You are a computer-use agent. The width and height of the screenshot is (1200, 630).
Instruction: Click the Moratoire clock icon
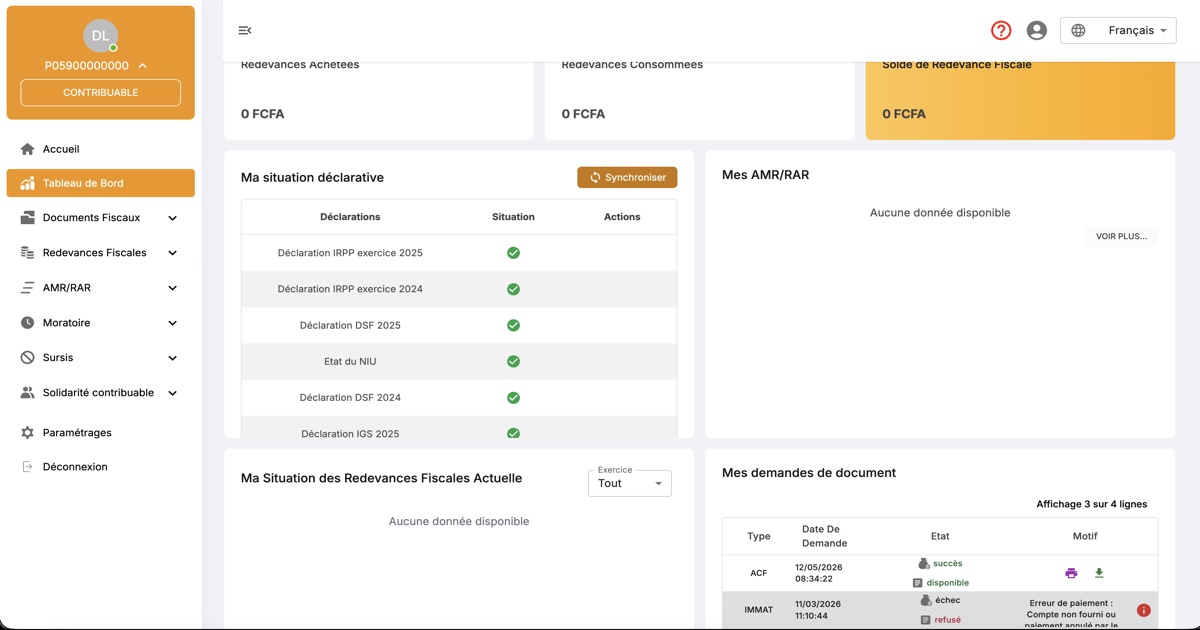[27, 323]
